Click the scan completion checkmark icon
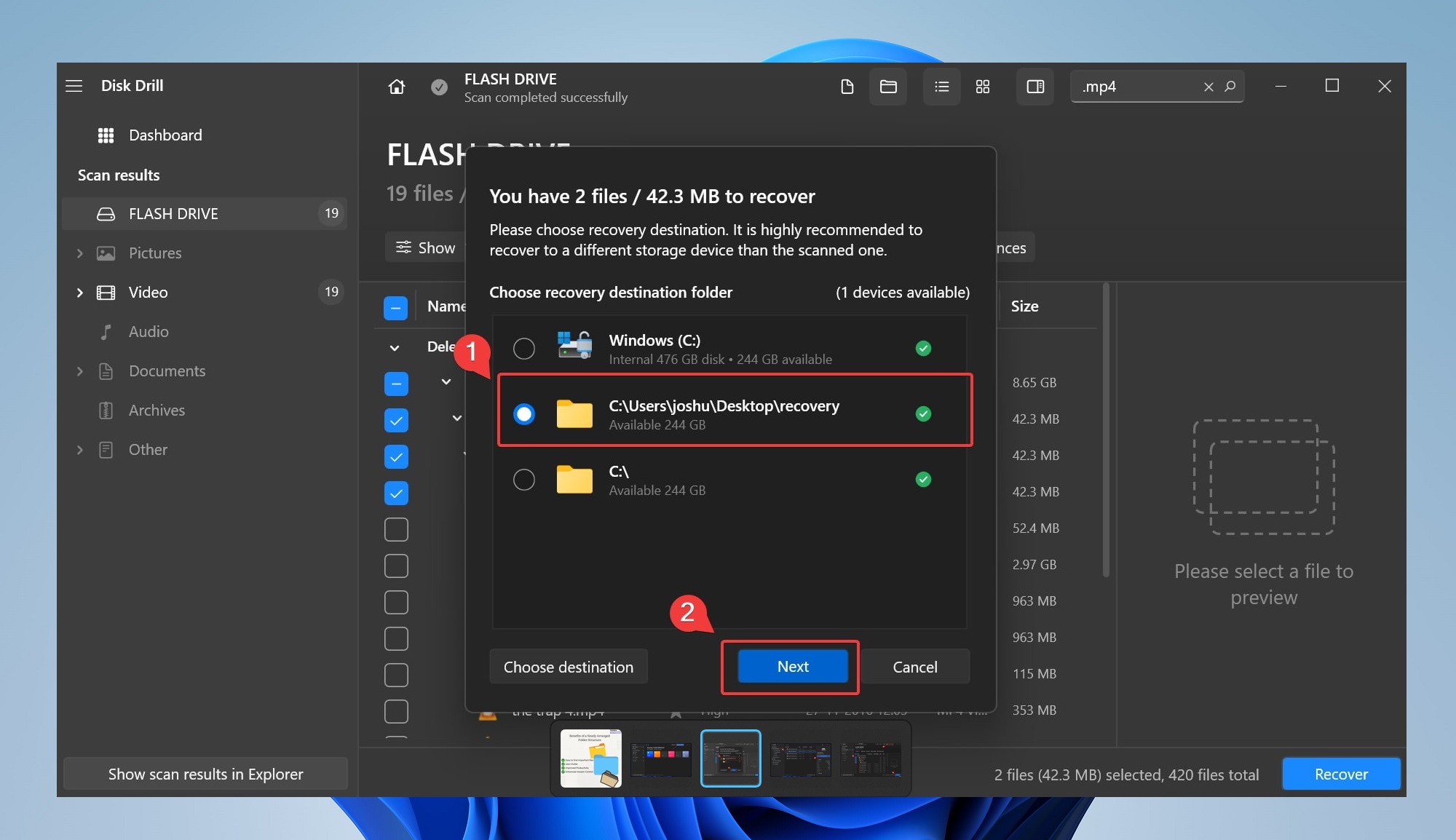Image resolution: width=1456 pixels, height=840 pixels. tap(437, 86)
